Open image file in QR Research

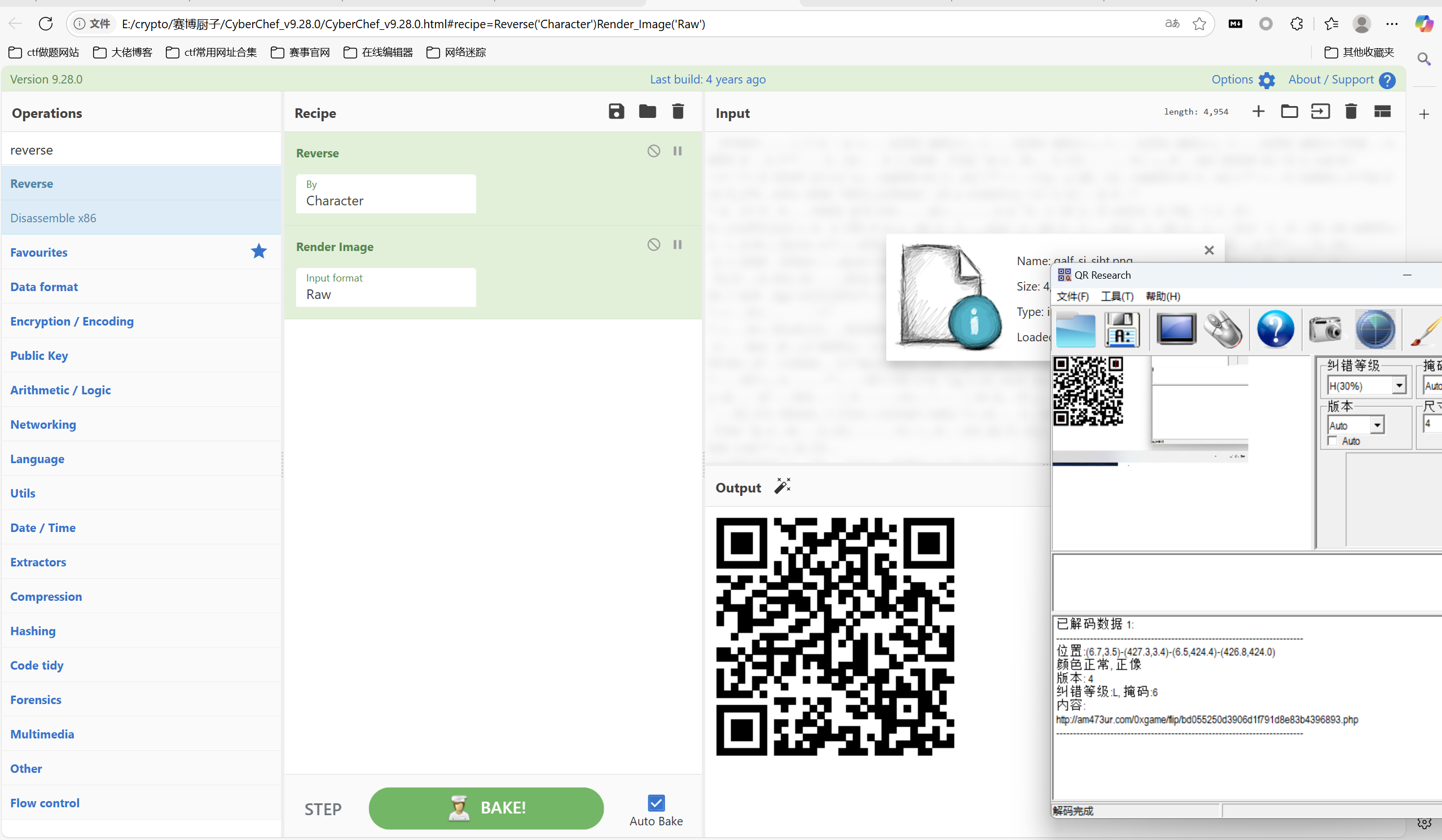point(1075,329)
